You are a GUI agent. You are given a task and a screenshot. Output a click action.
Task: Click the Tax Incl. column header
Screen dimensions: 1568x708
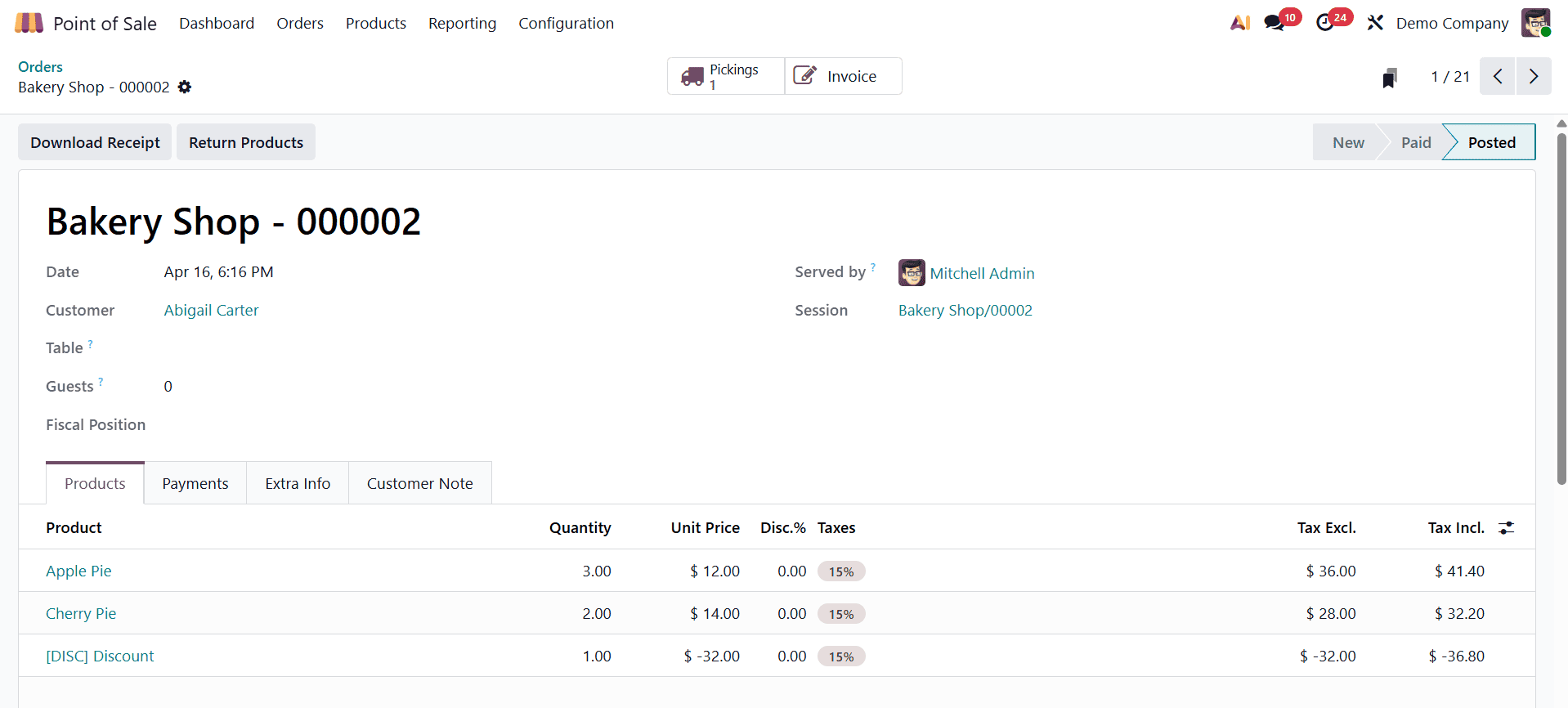[1456, 527]
